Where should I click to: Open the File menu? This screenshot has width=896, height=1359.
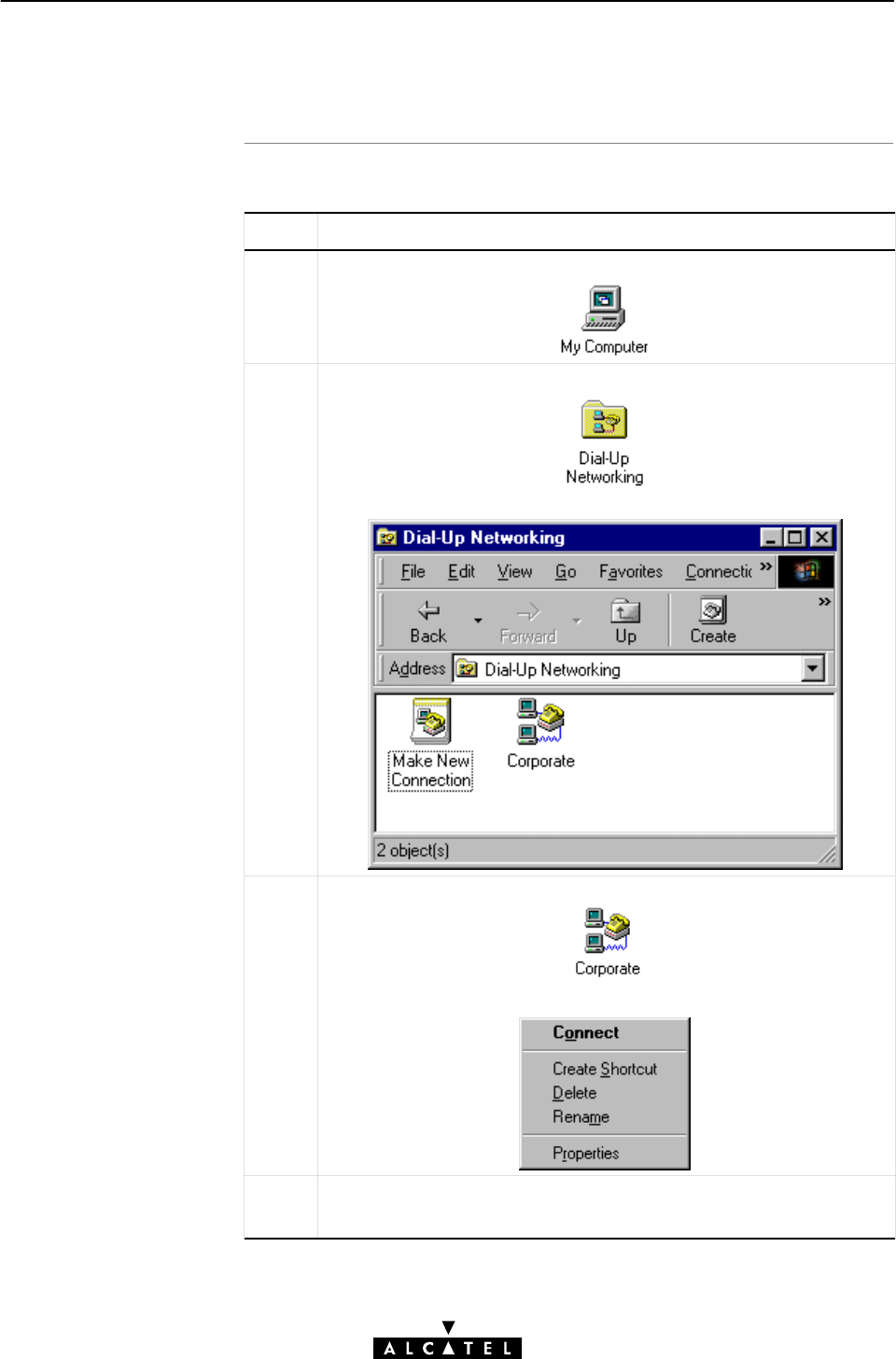click(413, 571)
